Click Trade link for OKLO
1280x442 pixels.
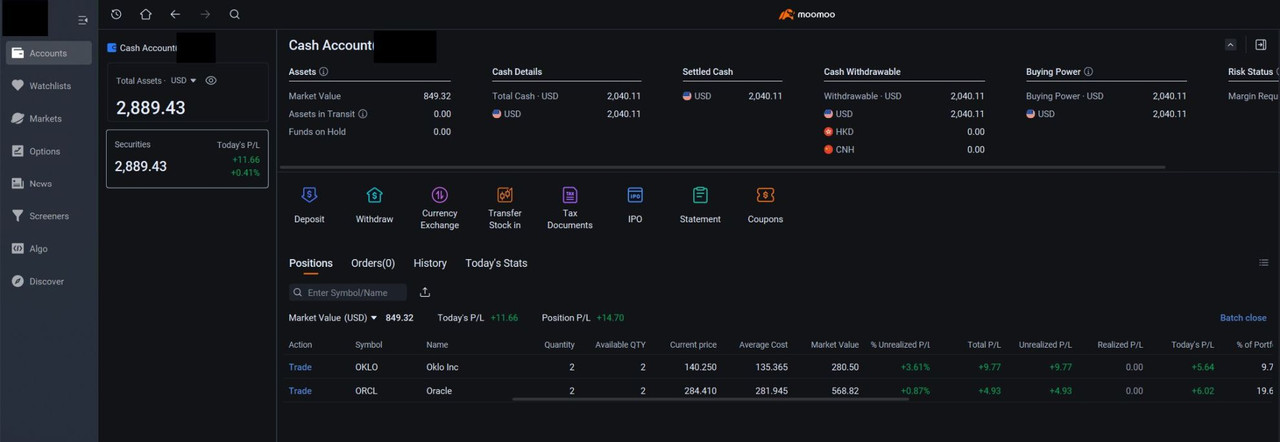tap(300, 367)
